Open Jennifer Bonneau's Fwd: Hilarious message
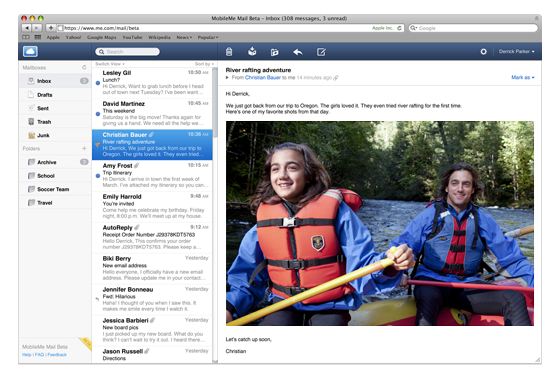 (x=152, y=299)
